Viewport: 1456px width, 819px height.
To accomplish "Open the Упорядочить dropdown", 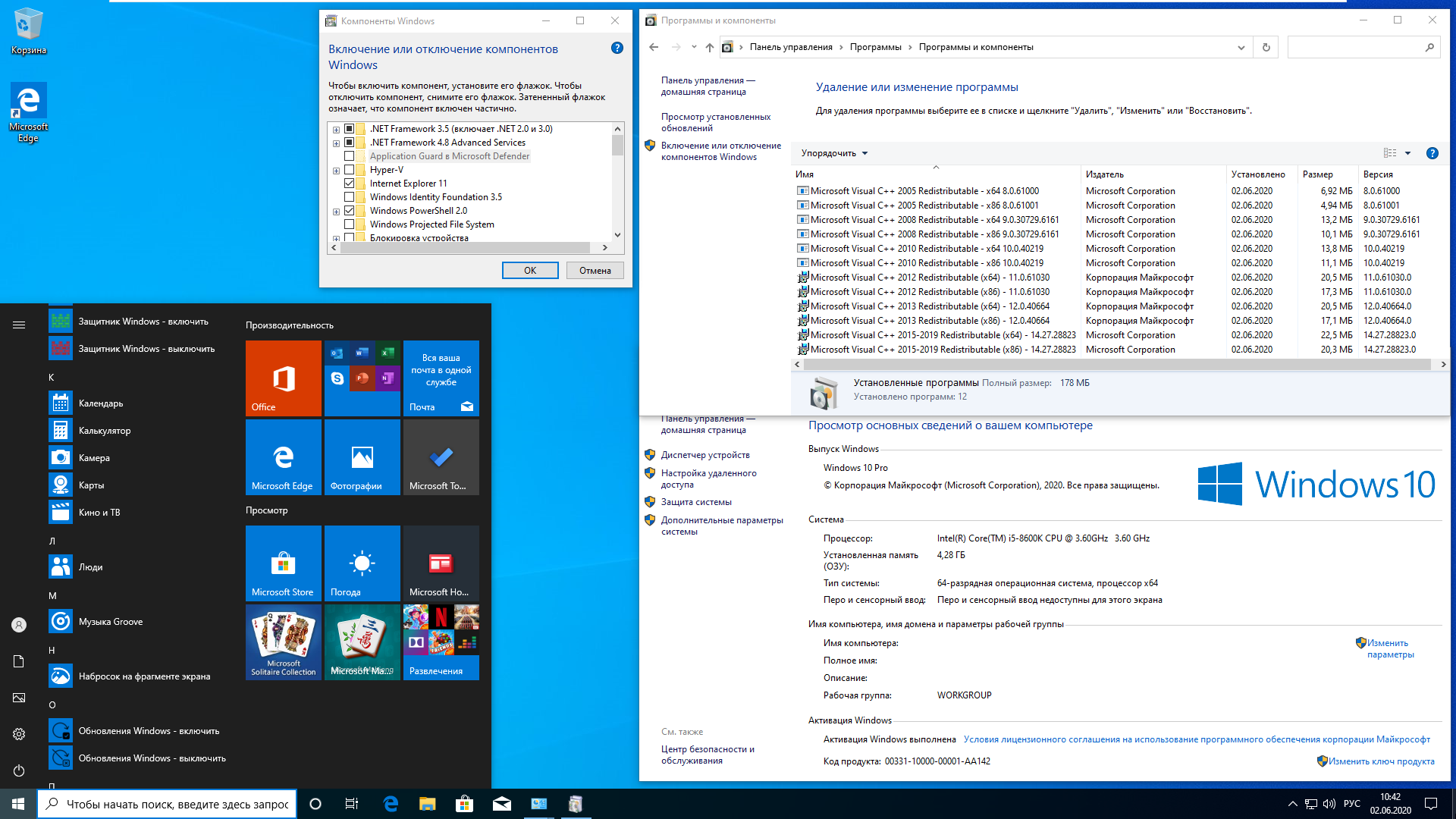I will click(834, 153).
